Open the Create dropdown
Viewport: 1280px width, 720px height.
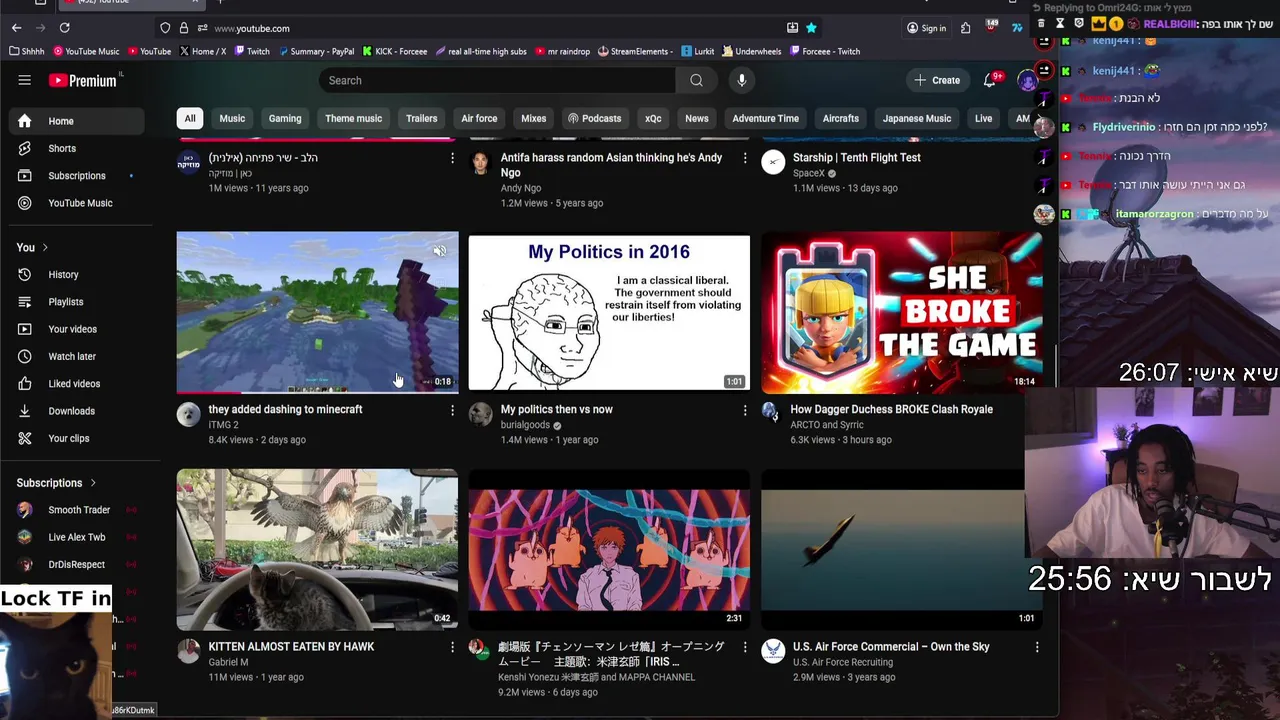click(x=937, y=80)
